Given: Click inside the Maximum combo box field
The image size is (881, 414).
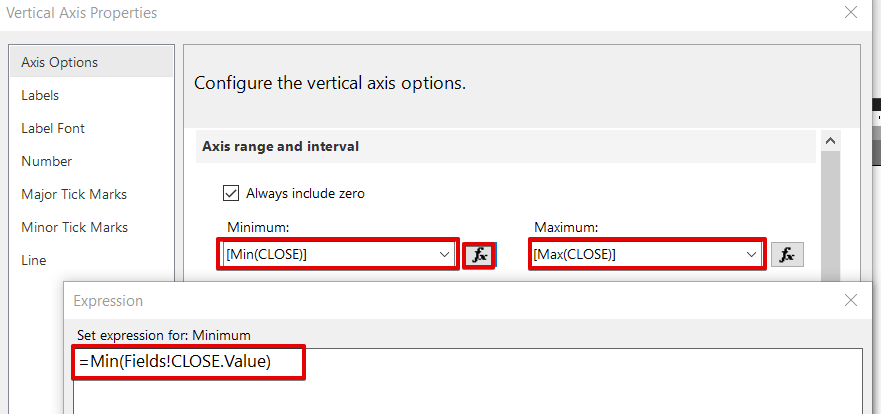Looking at the screenshot, I should point(637,255).
